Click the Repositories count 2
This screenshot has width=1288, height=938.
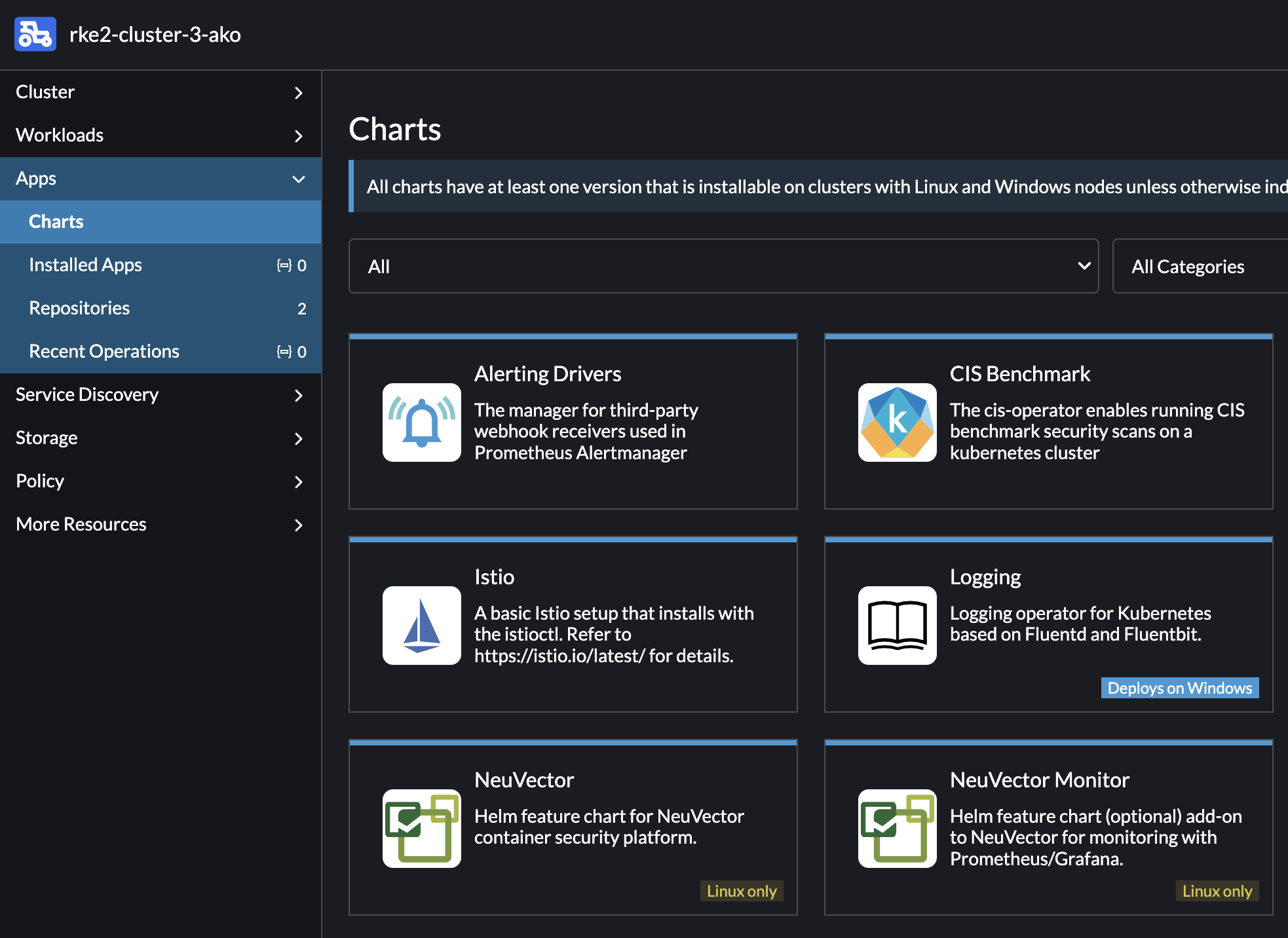click(302, 309)
